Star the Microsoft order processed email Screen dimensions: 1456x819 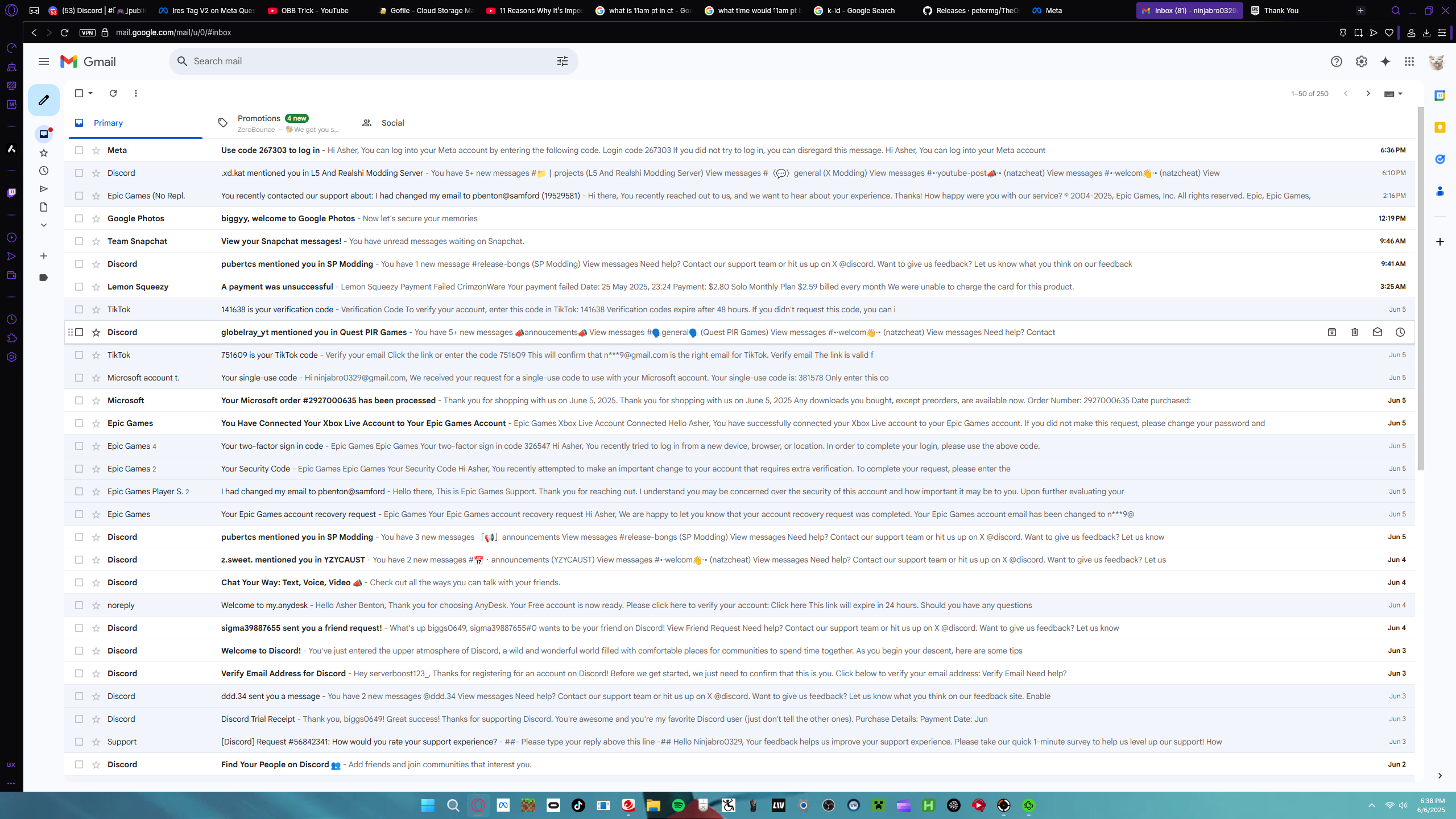(x=96, y=400)
